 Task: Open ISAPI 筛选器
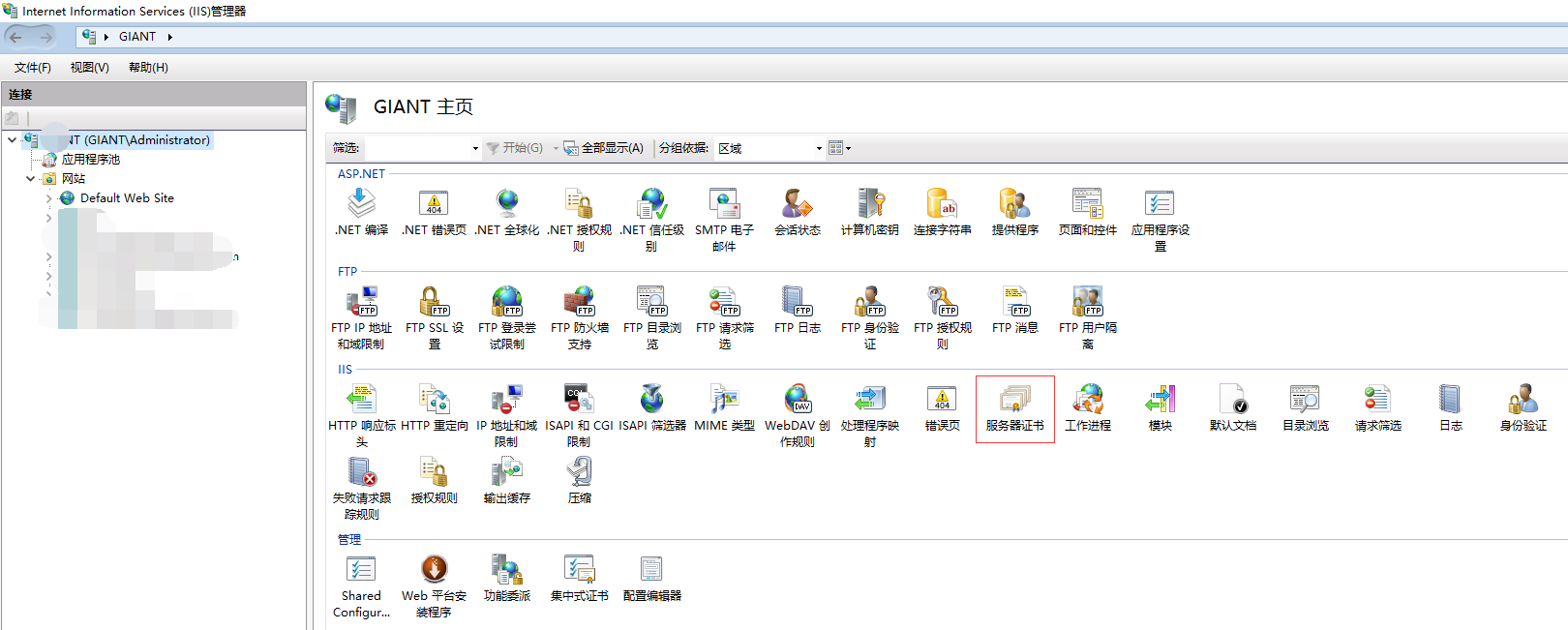pos(651,408)
